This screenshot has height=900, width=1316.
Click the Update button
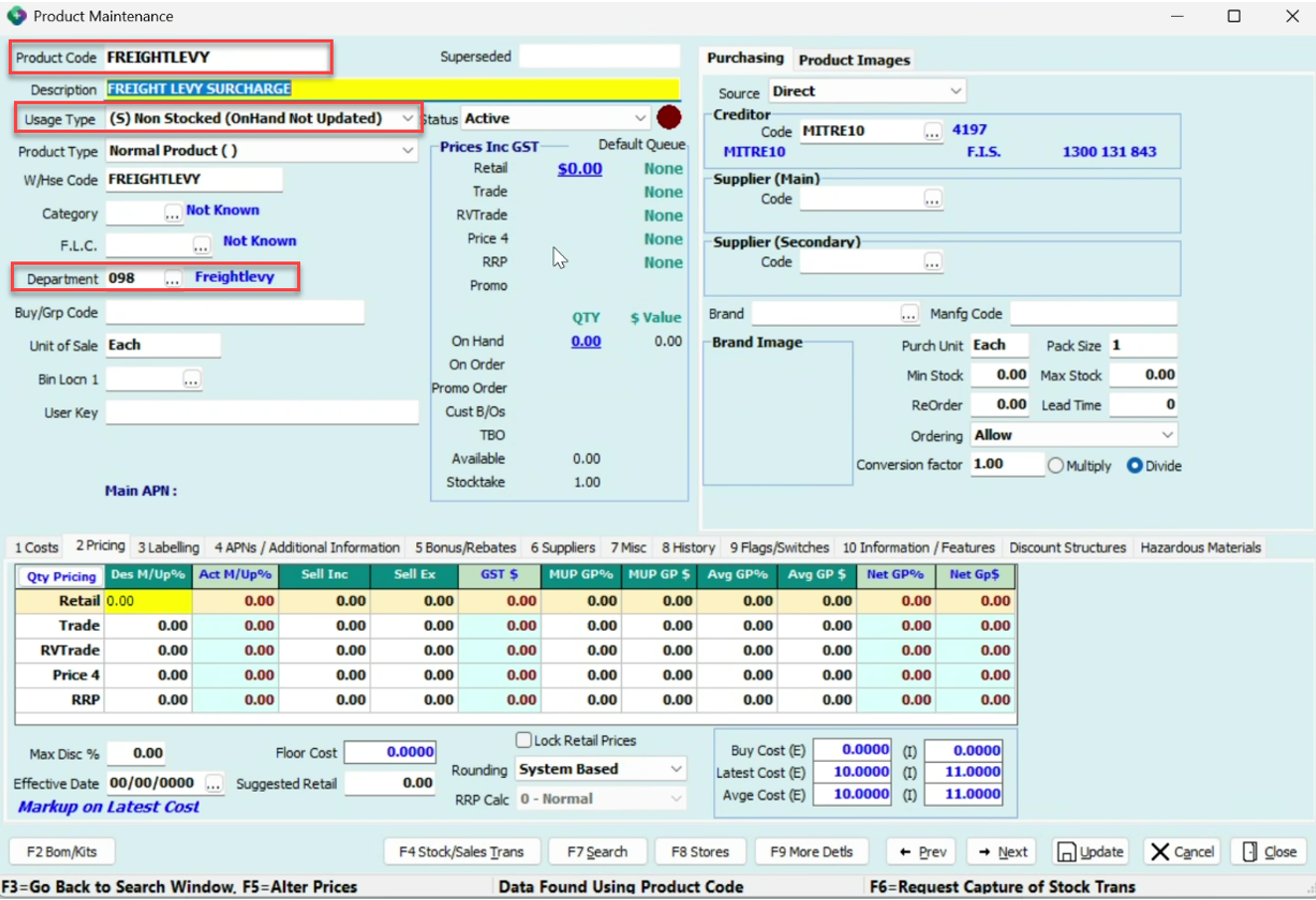click(x=1091, y=851)
